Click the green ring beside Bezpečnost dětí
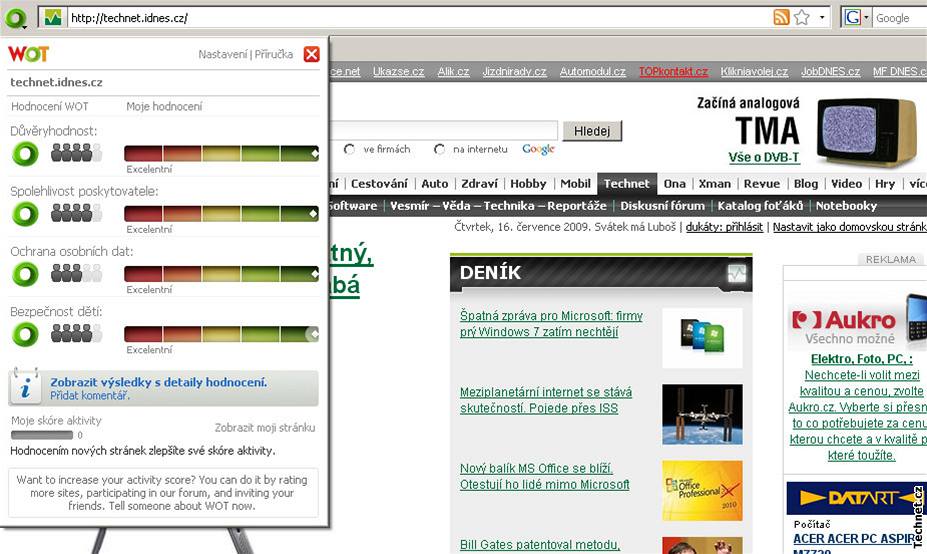Screen dimensions: 927x554 (x=25, y=333)
